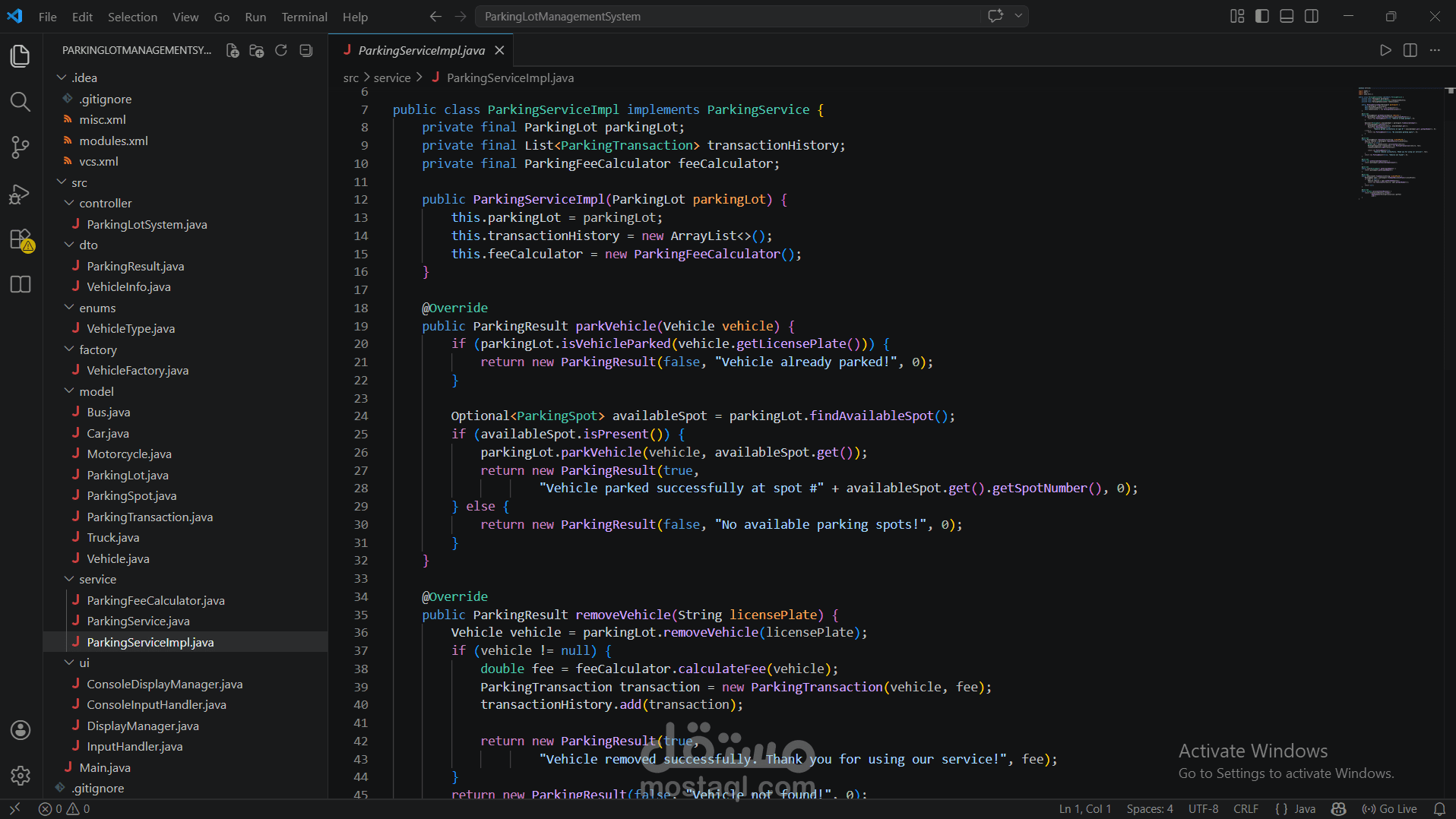Screen dimensions: 1456x819
Task: Open the Run and Debug view
Action: (x=21, y=194)
